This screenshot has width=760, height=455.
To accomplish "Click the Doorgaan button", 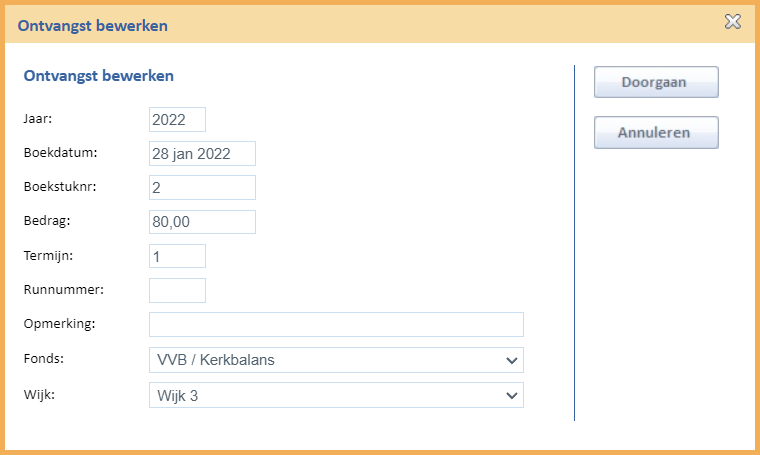I will click(656, 82).
